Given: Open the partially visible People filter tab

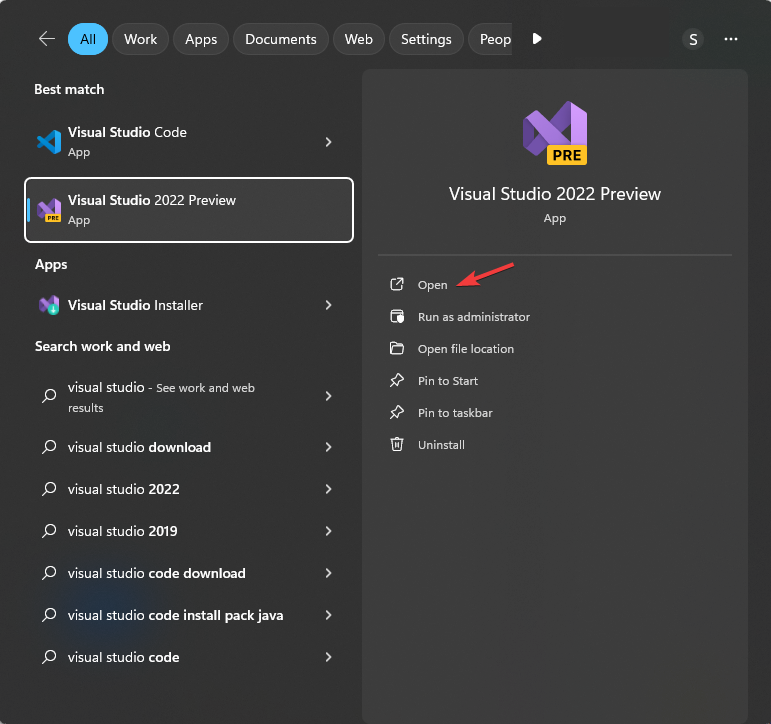Looking at the screenshot, I should tap(490, 39).
